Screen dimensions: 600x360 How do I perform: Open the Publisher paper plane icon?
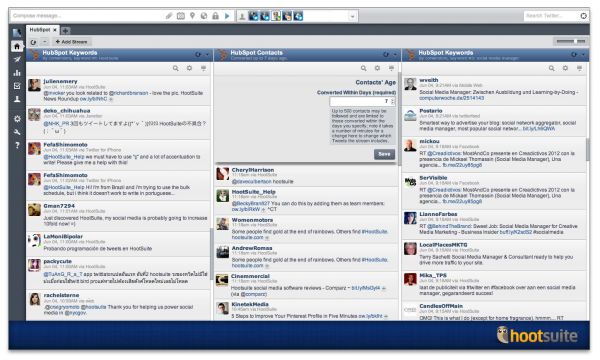coord(17,59)
